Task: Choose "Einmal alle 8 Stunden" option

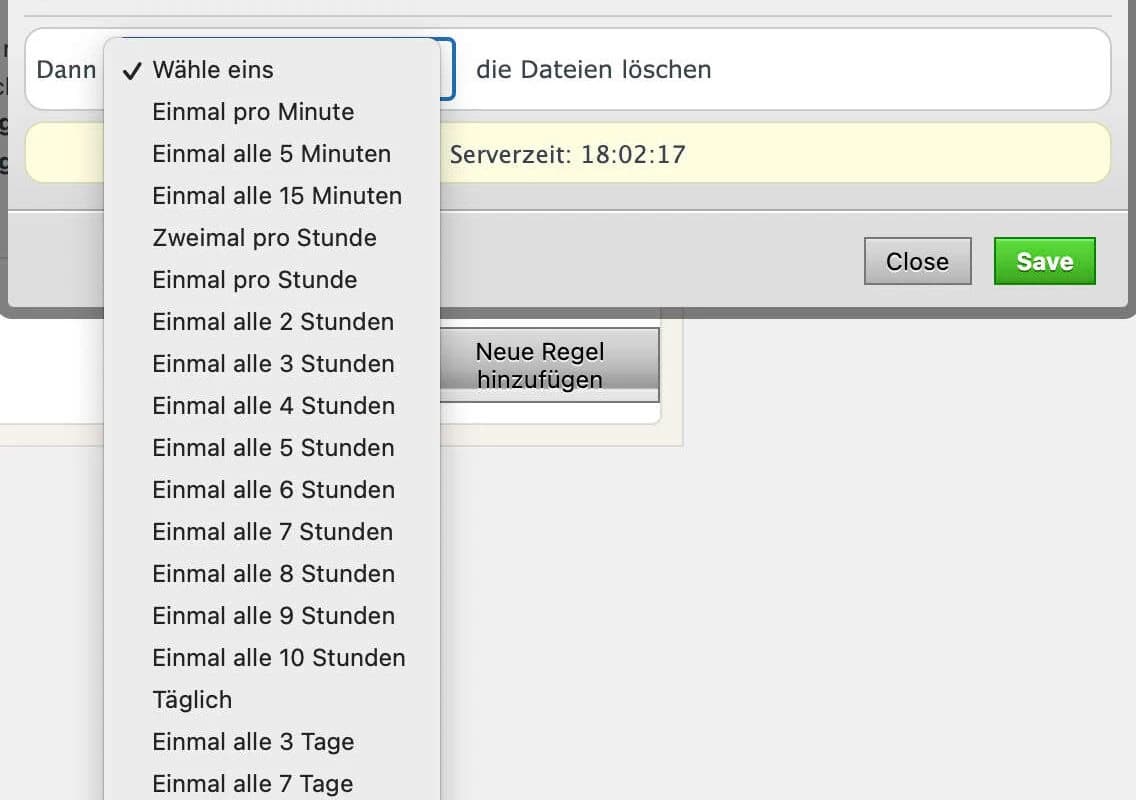Action: pos(272,574)
